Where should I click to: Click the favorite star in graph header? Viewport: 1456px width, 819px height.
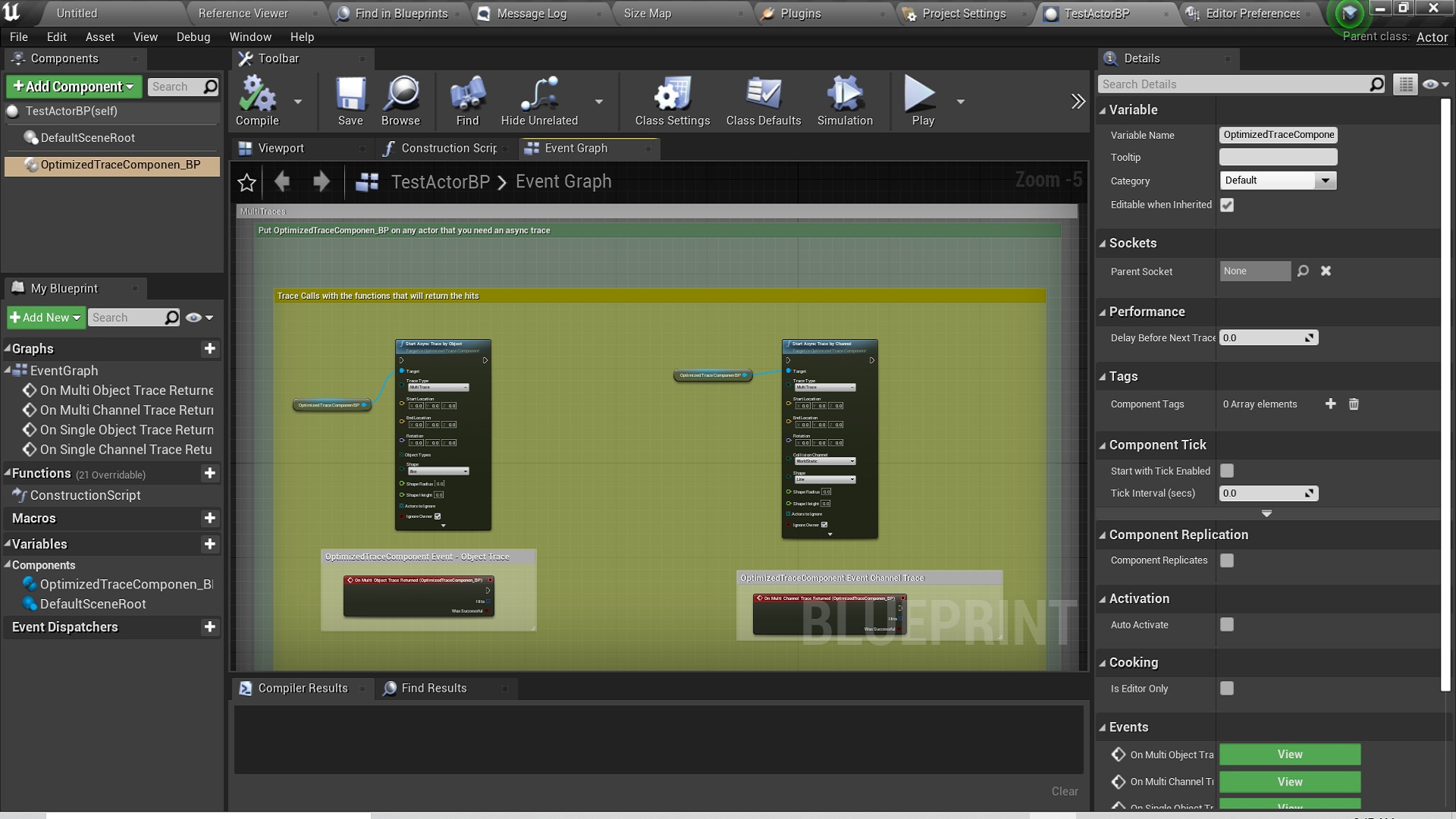point(246,182)
